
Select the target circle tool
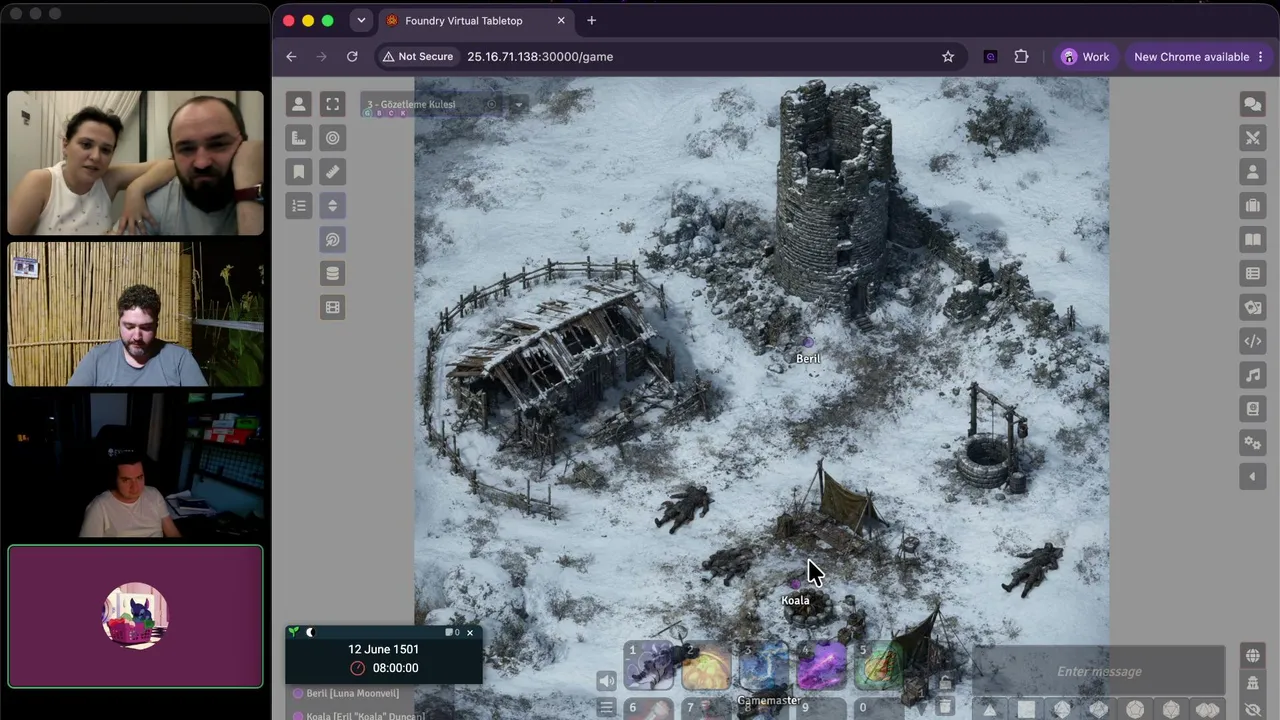(x=333, y=138)
